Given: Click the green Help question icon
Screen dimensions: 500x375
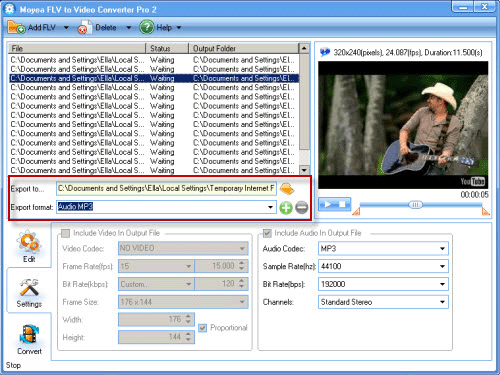Looking at the screenshot, I should pos(147,27).
